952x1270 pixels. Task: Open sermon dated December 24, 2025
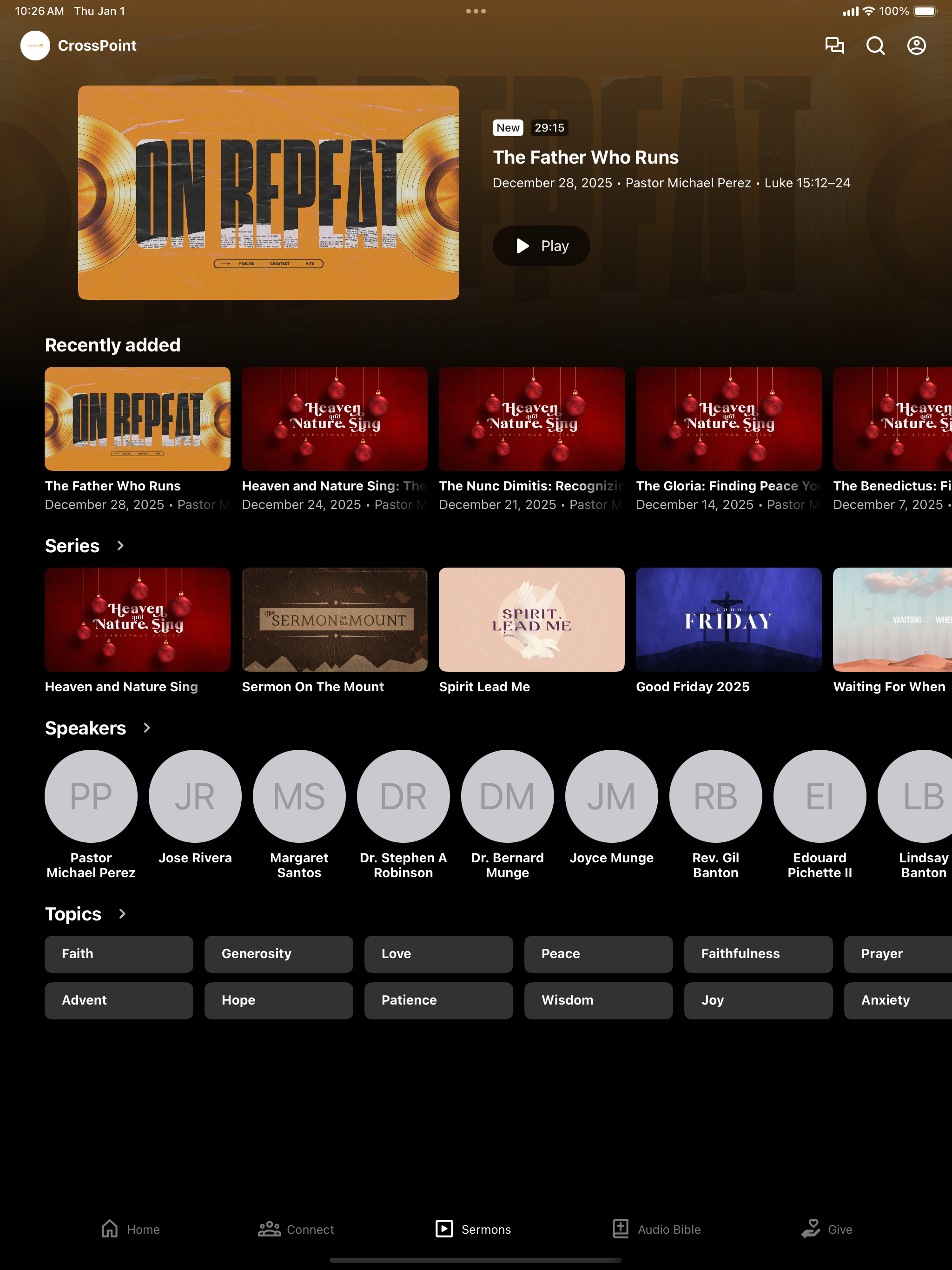click(x=335, y=439)
